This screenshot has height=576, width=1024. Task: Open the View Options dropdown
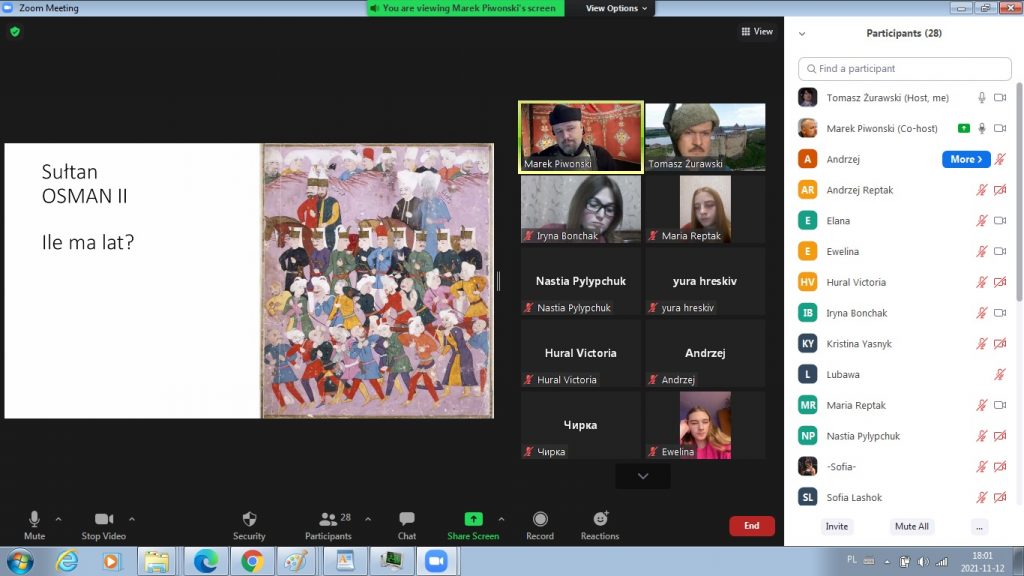click(x=616, y=8)
